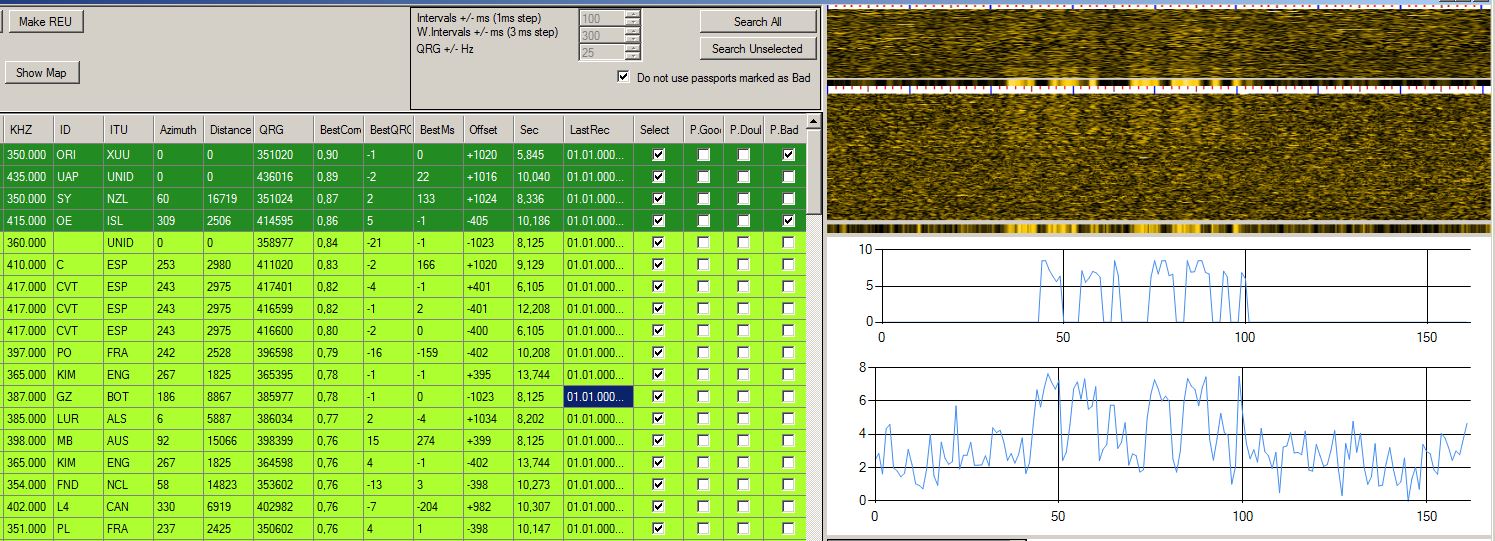Increase the Intervals ms spinner value

coord(632,15)
